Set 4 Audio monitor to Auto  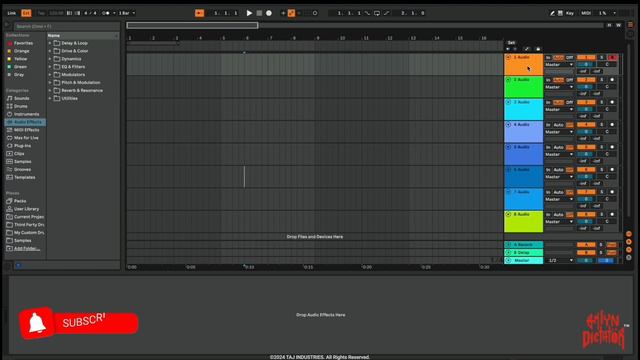tap(558, 125)
